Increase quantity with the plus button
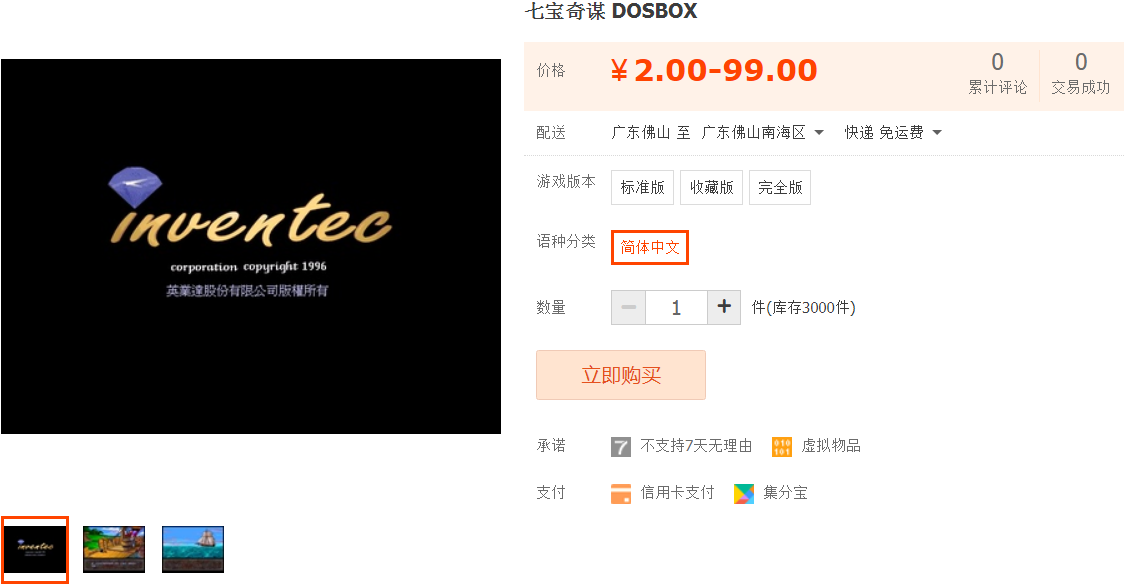The image size is (1128, 586). [x=724, y=307]
